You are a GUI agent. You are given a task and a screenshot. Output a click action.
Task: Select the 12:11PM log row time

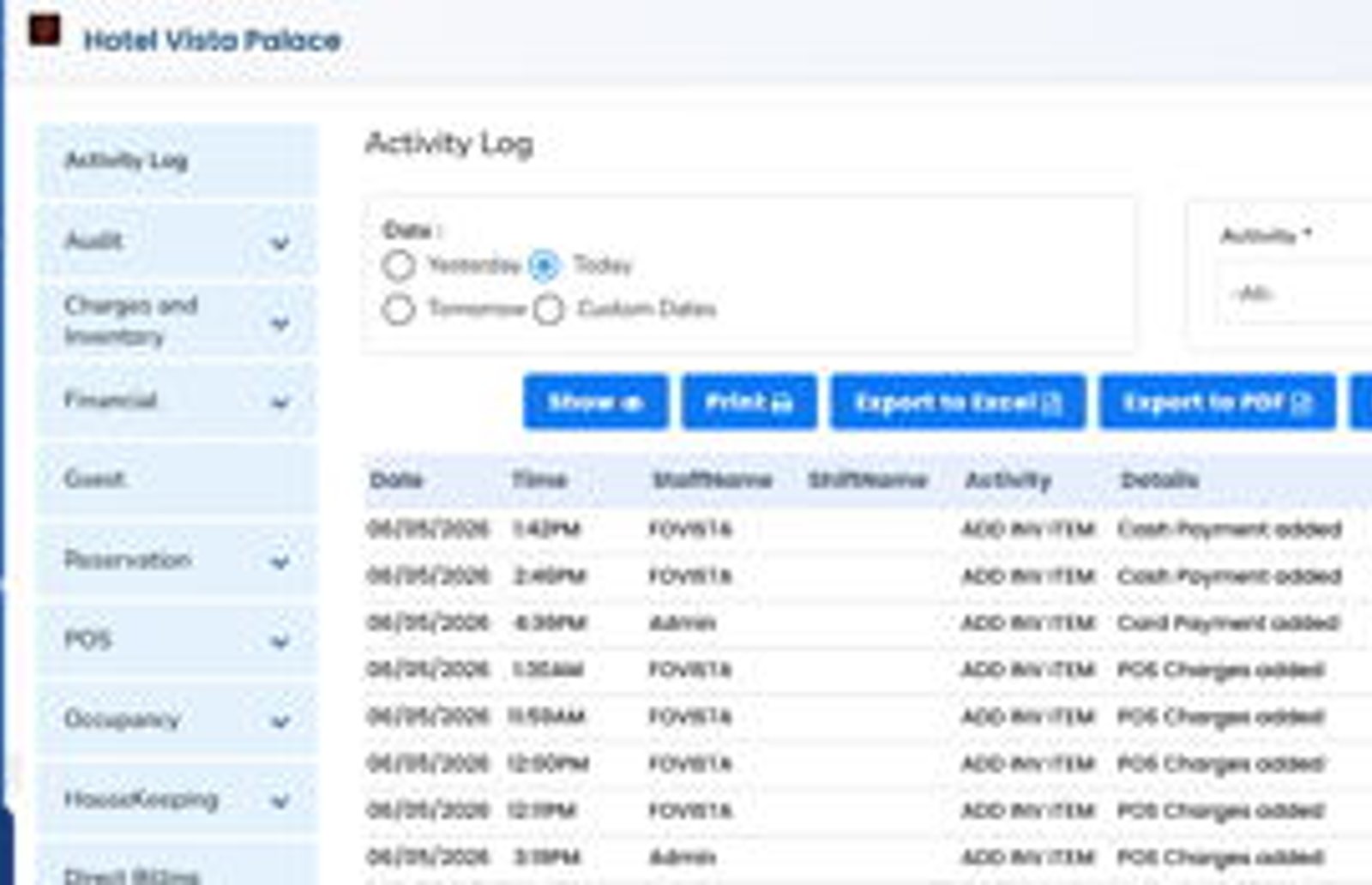tap(542, 810)
